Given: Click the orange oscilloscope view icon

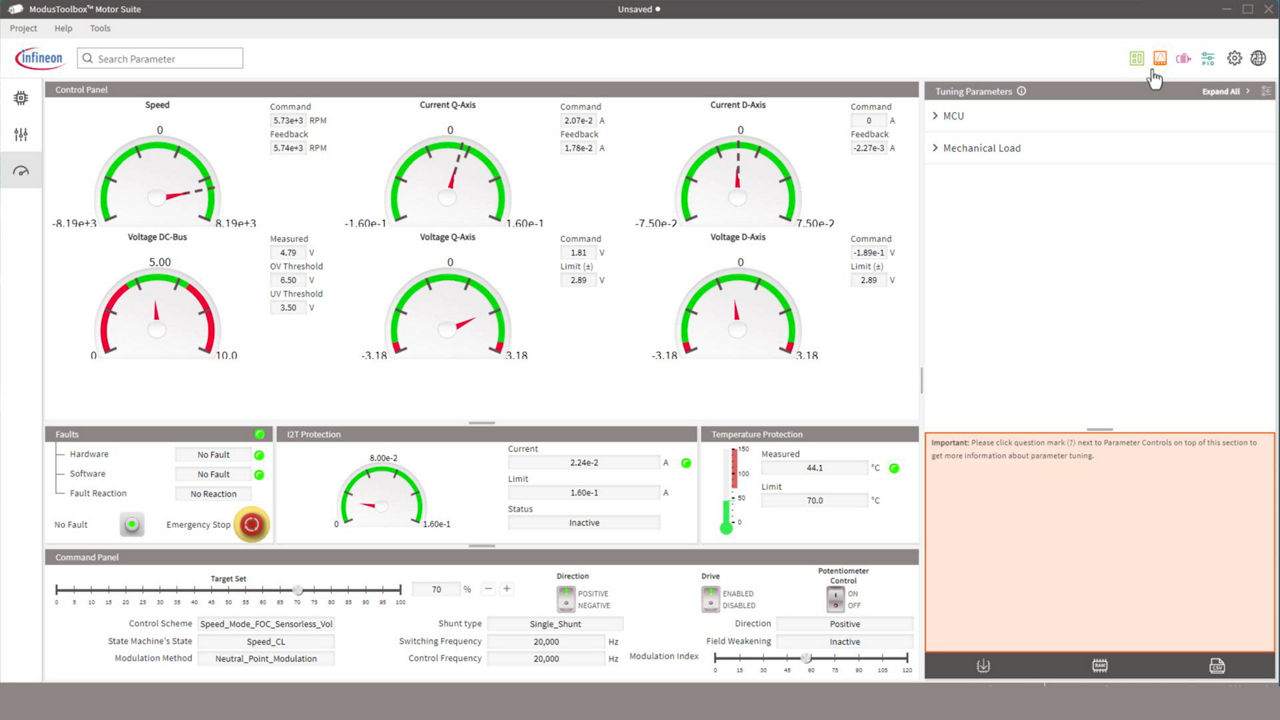Looking at the screenshot, I should point(1160,58).
